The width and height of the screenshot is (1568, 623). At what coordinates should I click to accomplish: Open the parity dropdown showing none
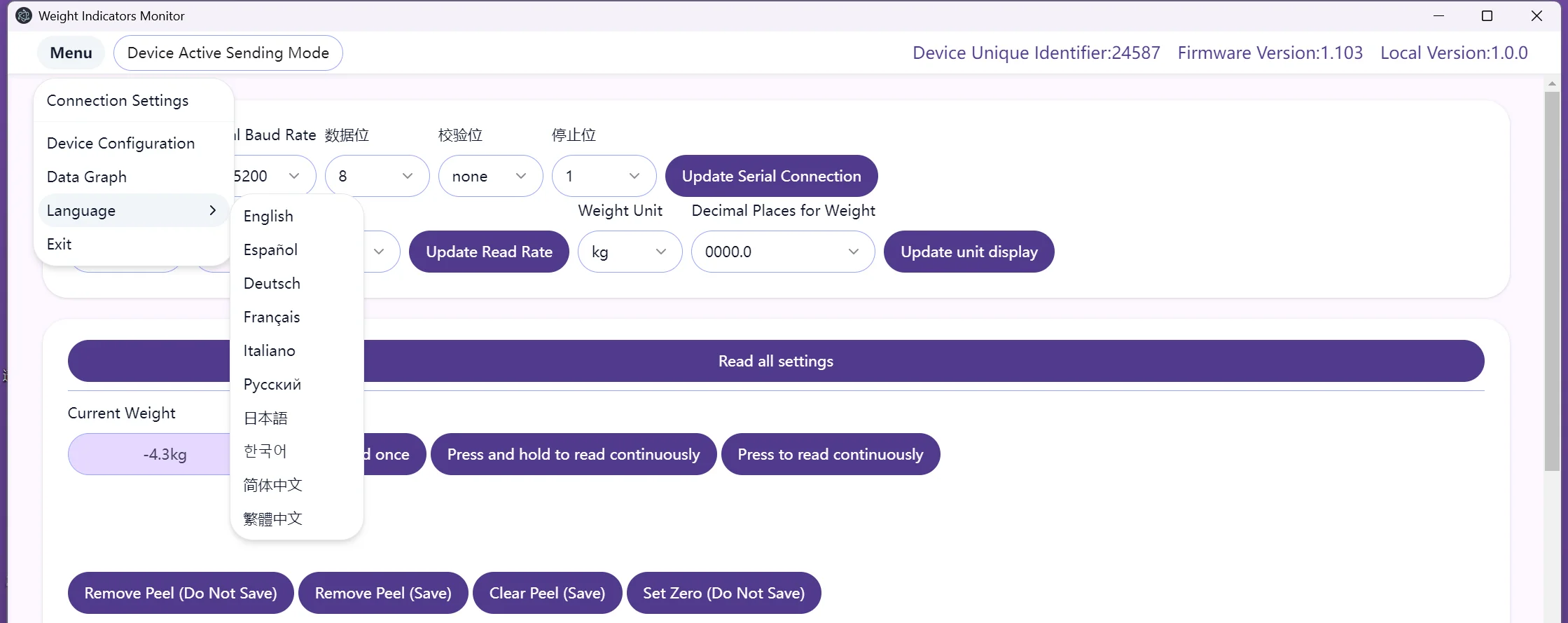(490, 176)
